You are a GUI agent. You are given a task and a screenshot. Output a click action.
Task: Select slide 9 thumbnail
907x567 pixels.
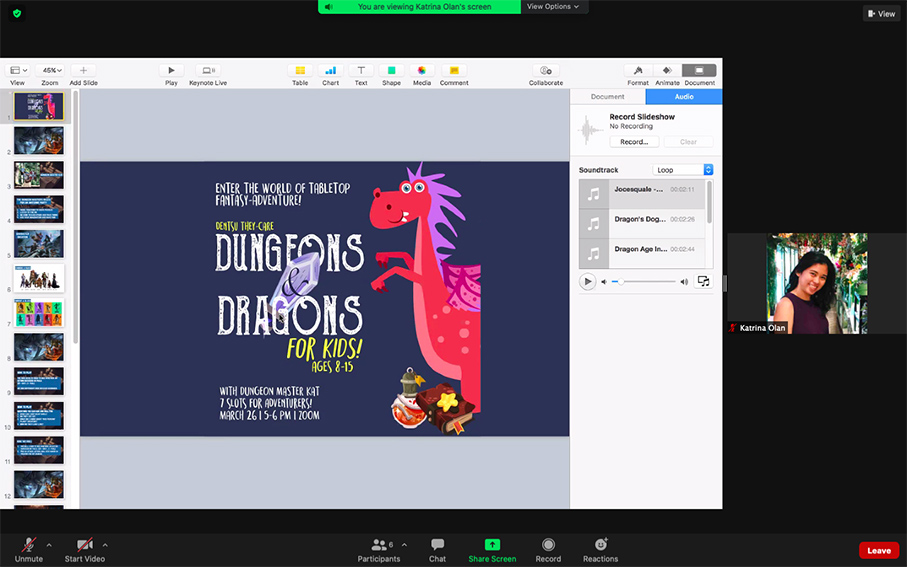point(39,381)
